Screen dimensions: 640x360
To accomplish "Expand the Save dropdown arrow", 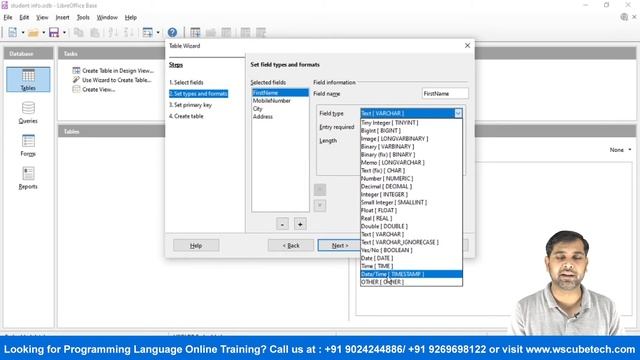I will coord(64,32).
